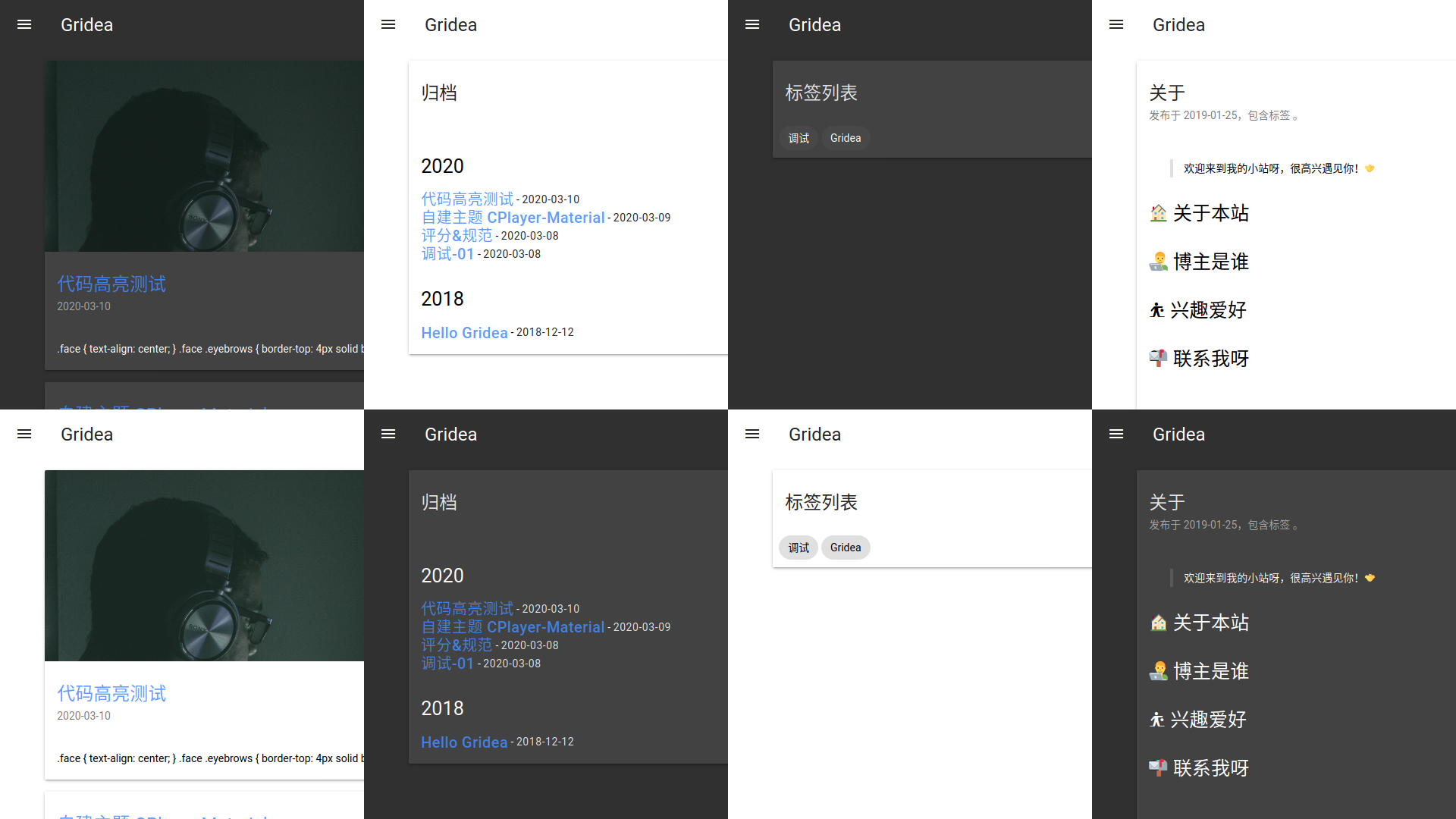Click the 关于本站 anchor link
1456x819 pixels.
coord(1210,213)
